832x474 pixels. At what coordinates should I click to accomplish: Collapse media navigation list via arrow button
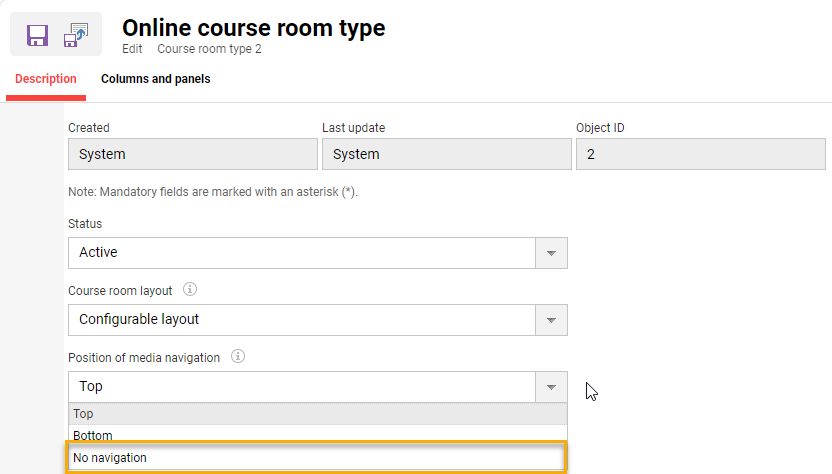pos(551,387)
